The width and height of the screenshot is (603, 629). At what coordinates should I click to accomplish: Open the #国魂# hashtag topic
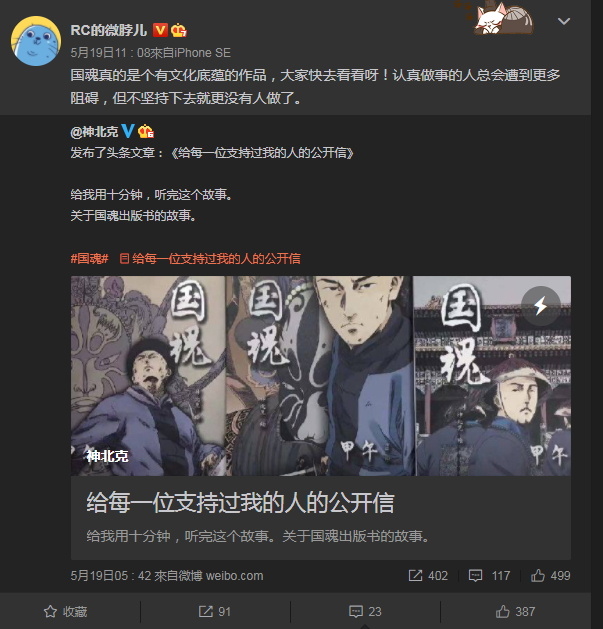pyautogui.click(x=89, y=259)
